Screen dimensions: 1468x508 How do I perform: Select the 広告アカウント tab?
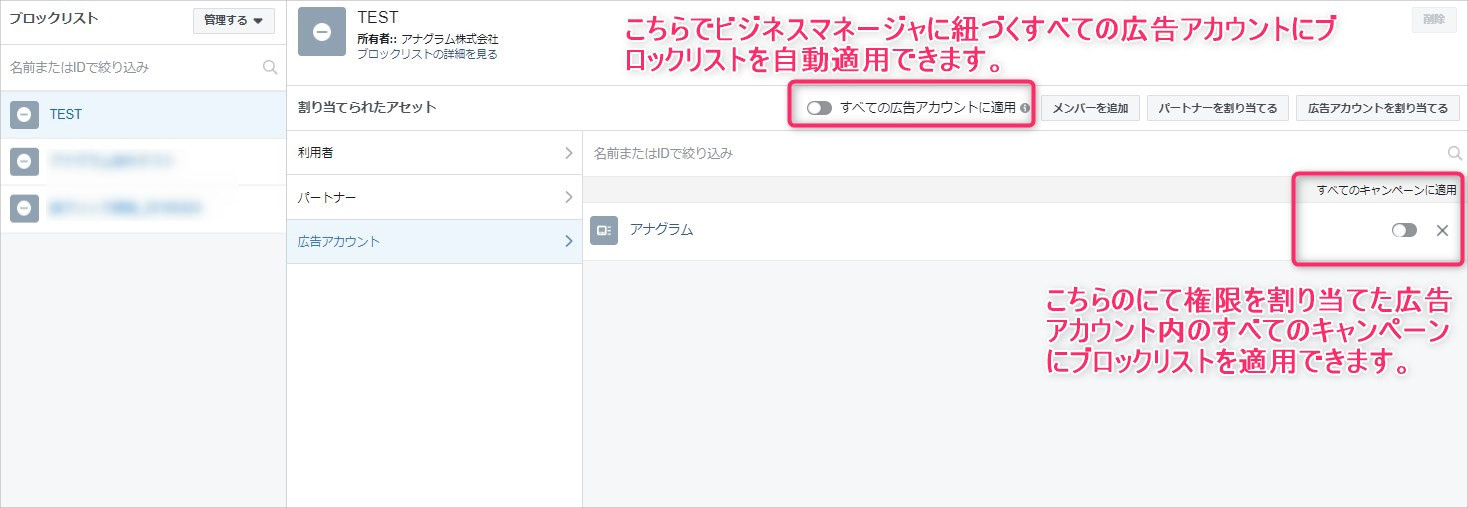[x=434, y=241]
